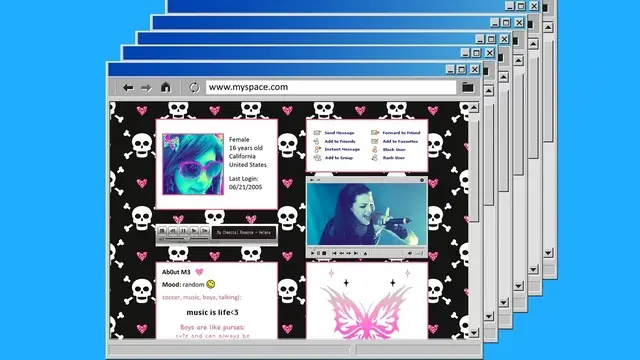
Task: Click the Instant Message icon
Action: point(317,149)
